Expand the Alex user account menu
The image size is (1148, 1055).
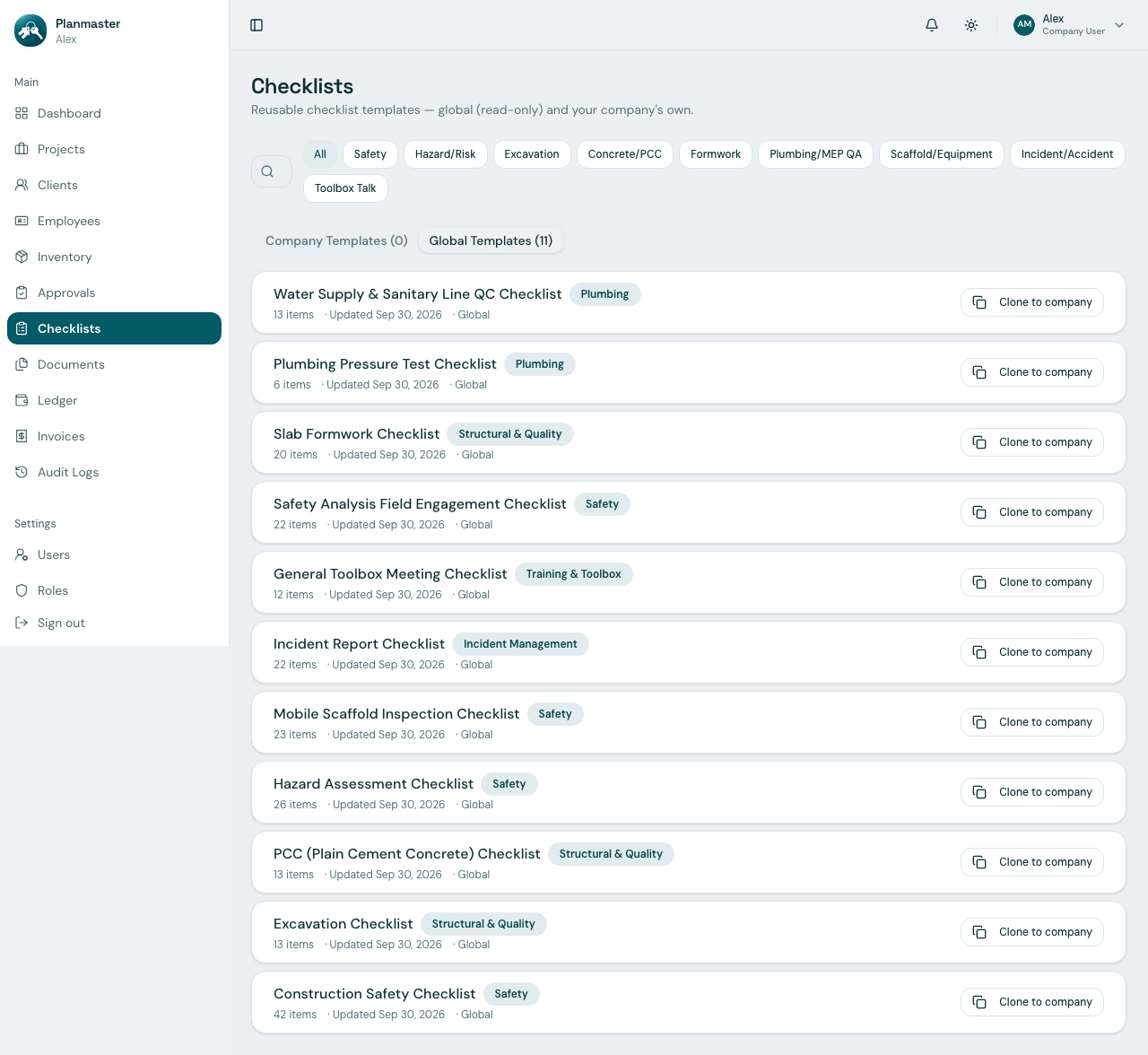[x=1069, y=25]
